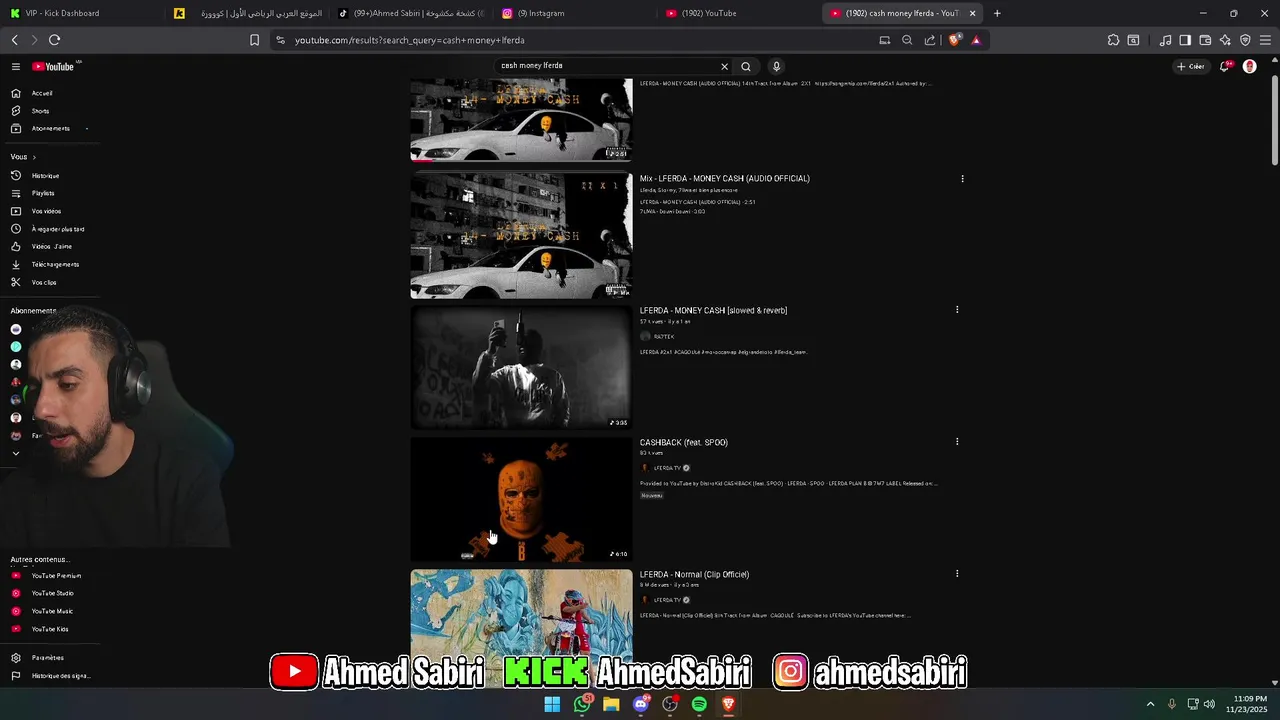Open the browser extensions puzzle icon
The image size is (1280, 720).
[x=1113, y=40]
